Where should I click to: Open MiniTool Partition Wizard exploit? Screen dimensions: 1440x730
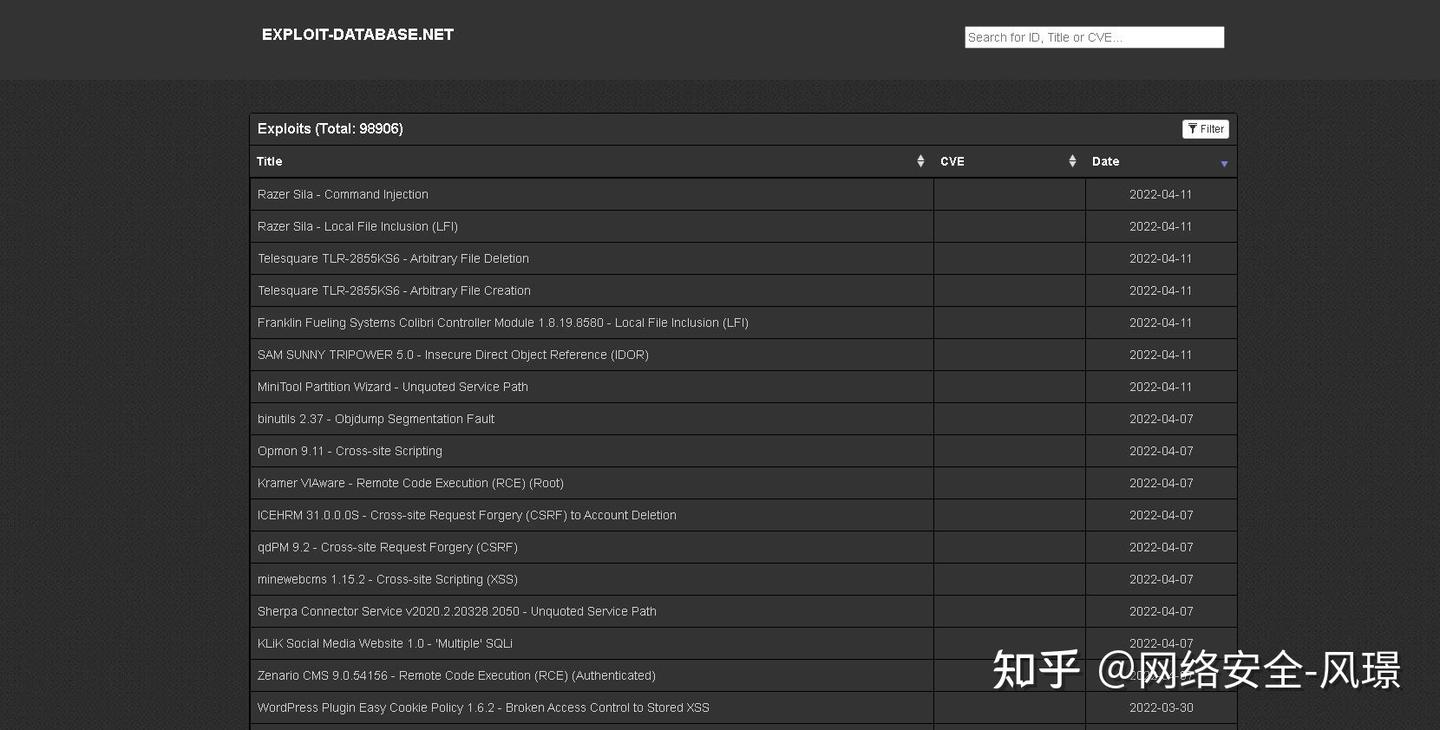tap(392, 386)
